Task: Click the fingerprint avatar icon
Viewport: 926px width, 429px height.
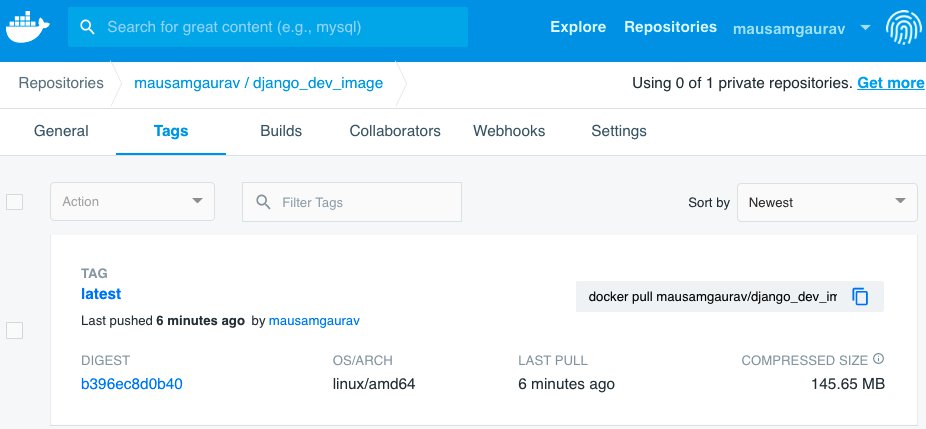Action: 902,28
